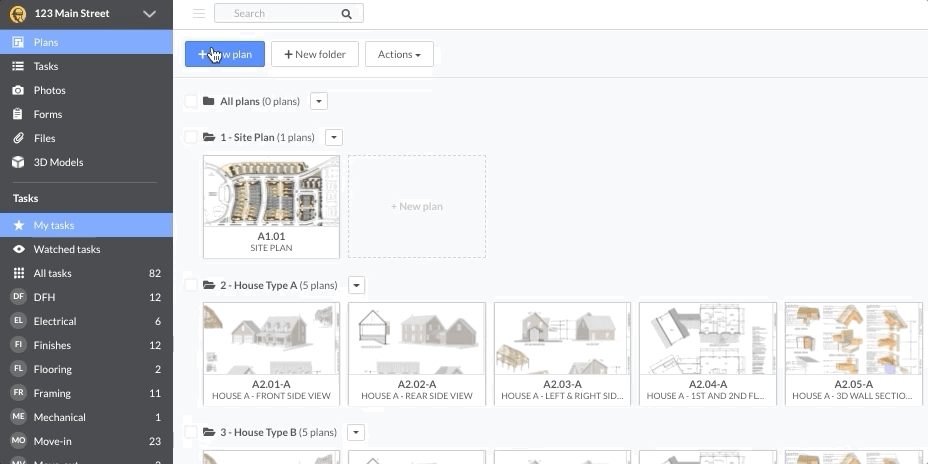Focus the Search input field

(x=289, y=14)
